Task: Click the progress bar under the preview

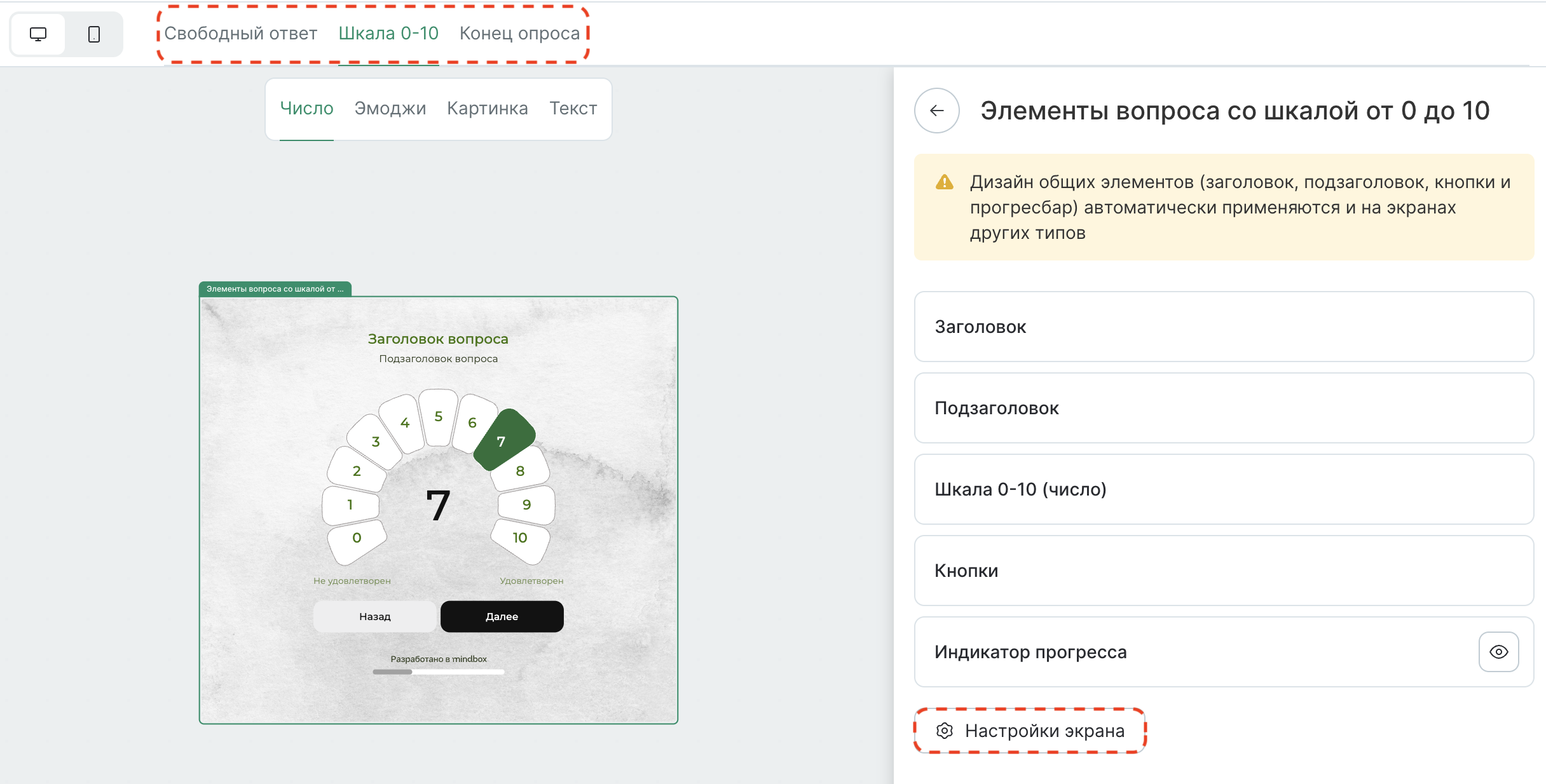Action: 439,672
